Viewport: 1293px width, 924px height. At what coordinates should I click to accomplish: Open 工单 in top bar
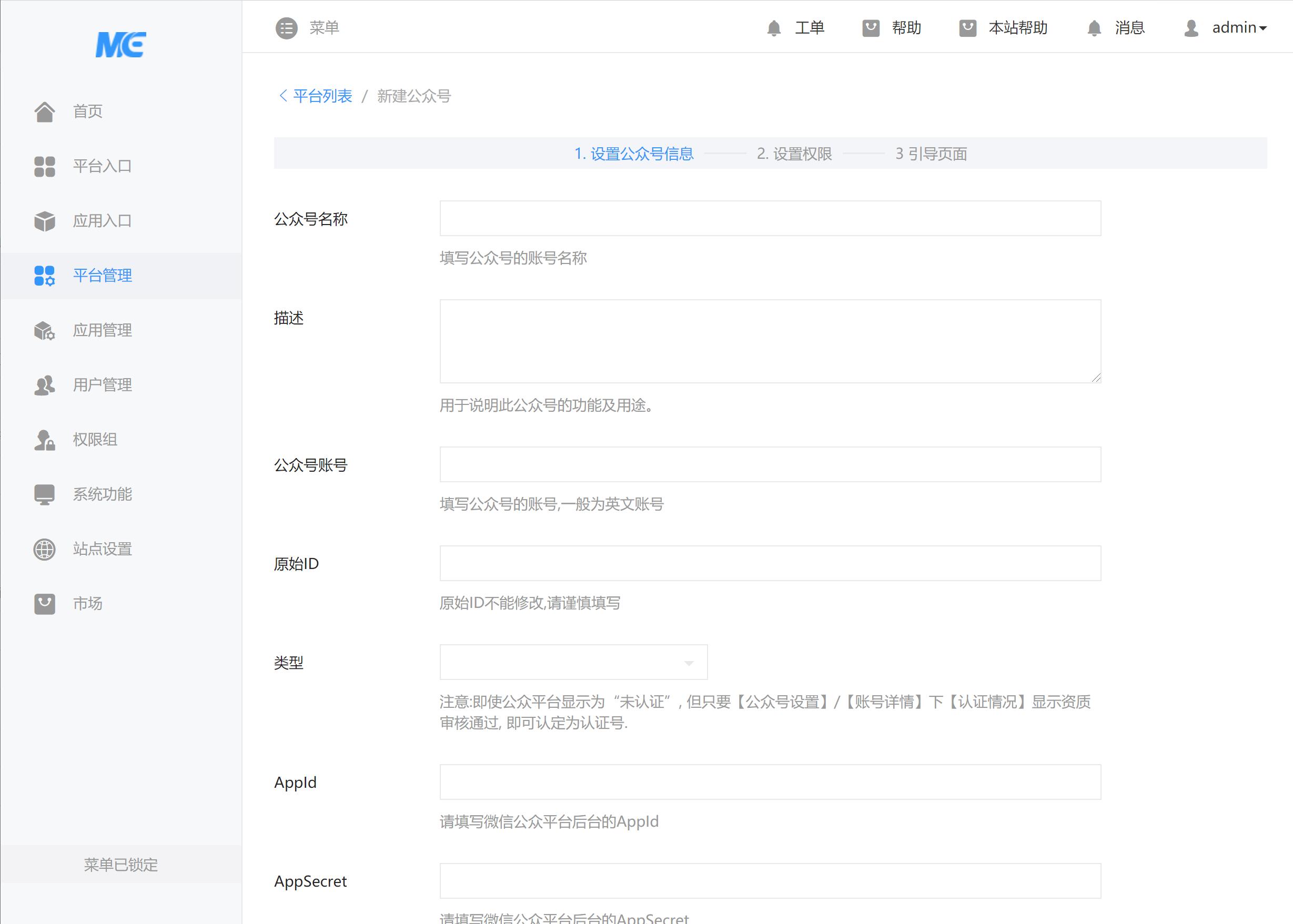809,27
